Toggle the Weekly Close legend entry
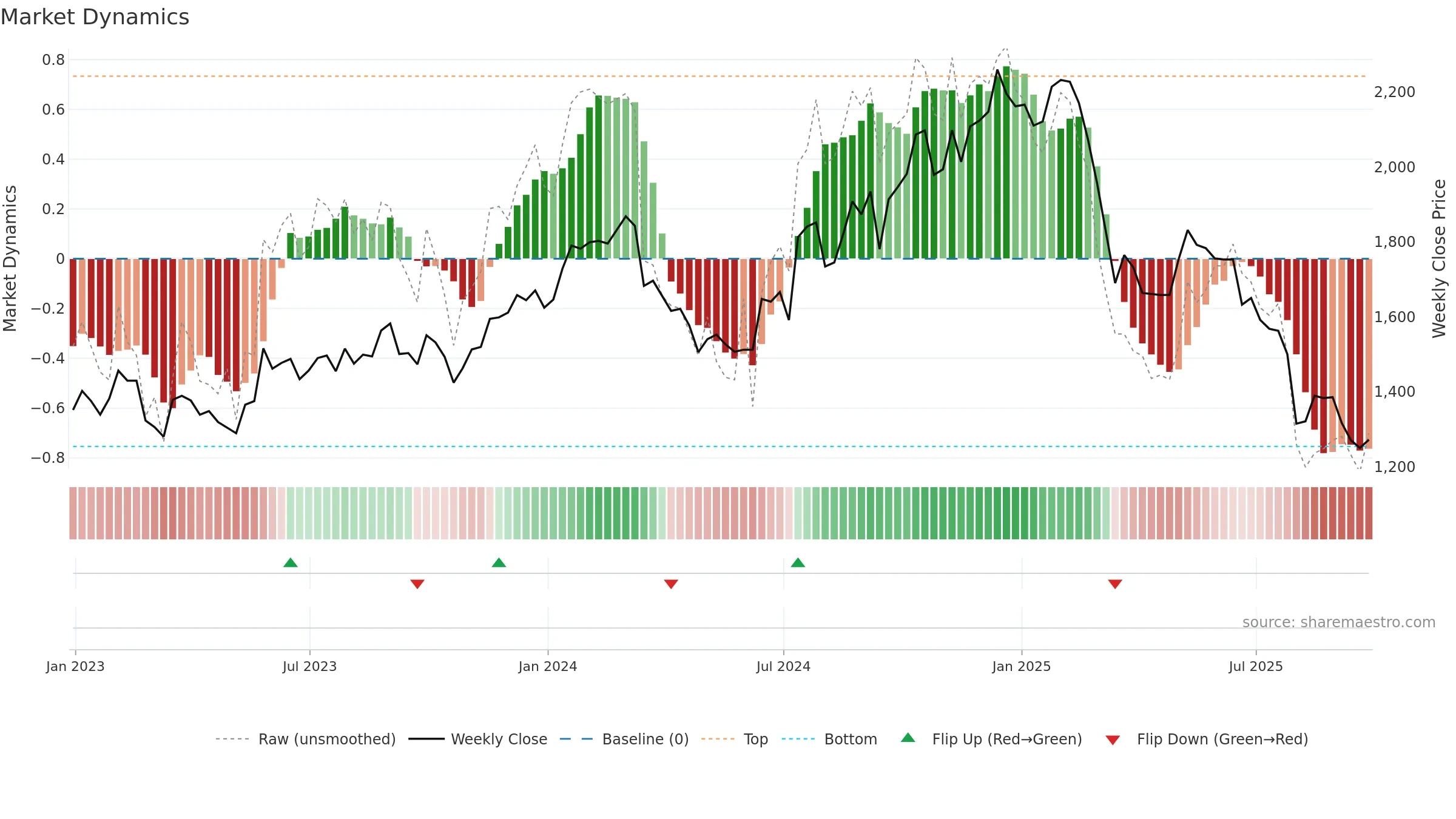The image size is (1456, 819). 478,739
